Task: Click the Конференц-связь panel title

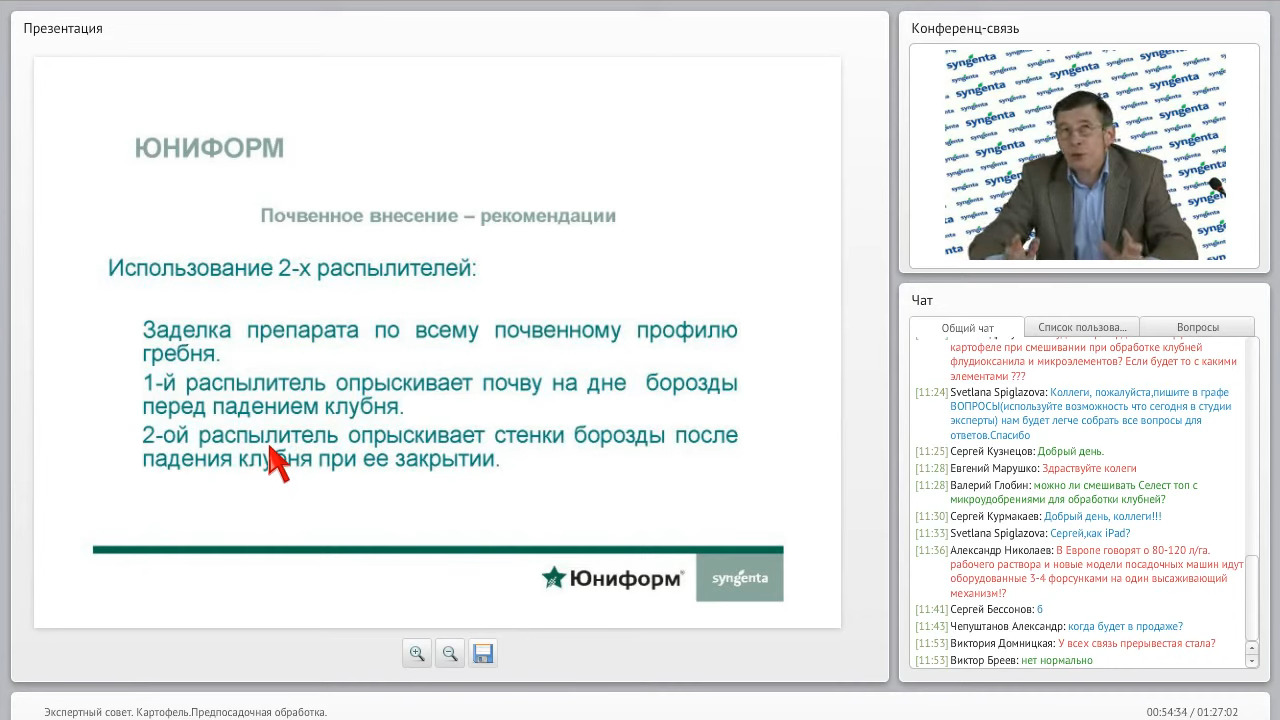Action: point(965,28)
